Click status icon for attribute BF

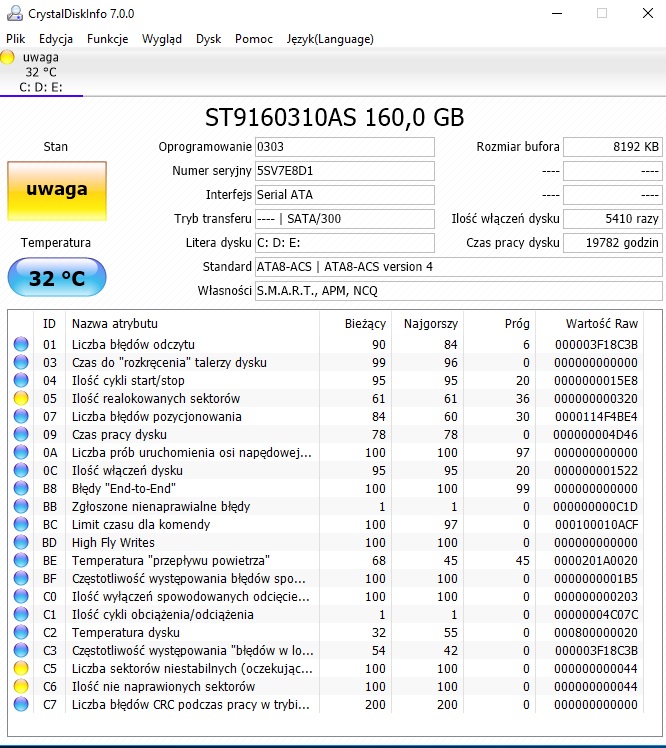(21, 578)
